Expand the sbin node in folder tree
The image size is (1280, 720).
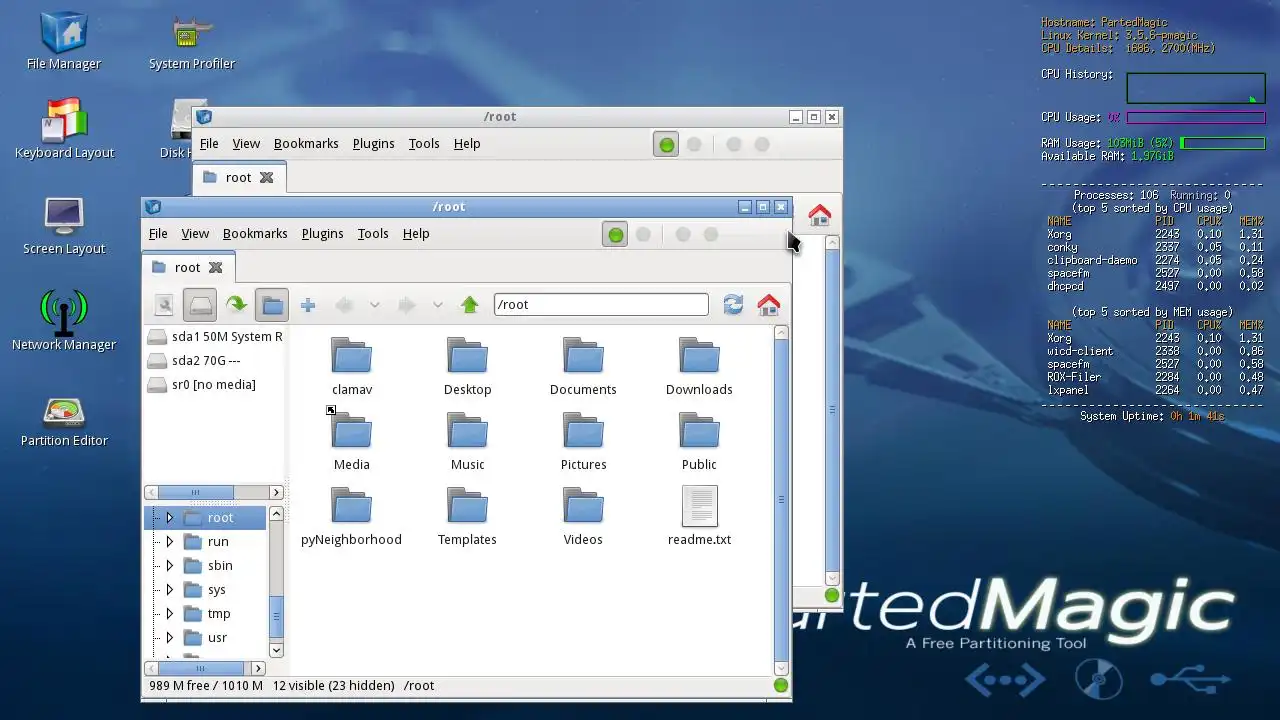[169, 565]
